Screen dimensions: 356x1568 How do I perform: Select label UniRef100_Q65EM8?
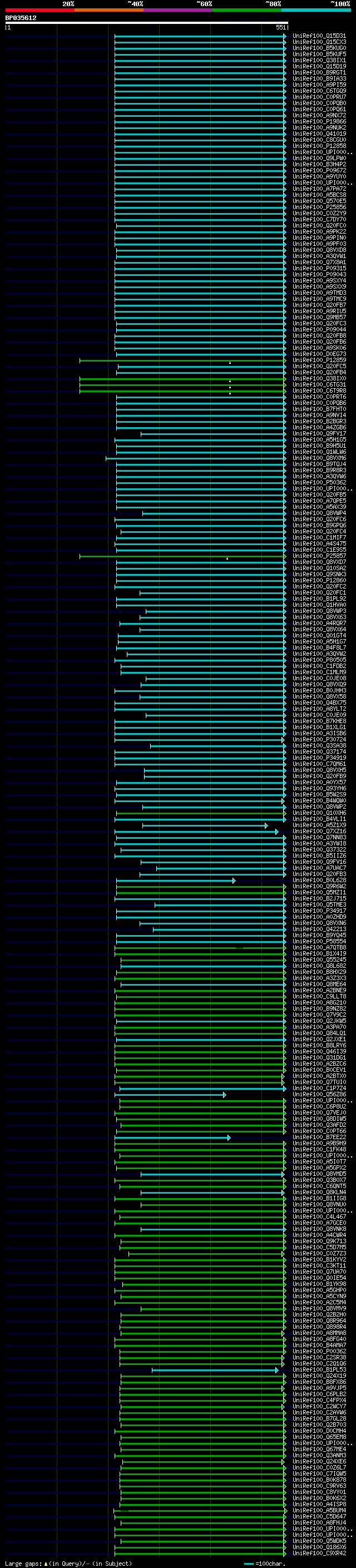pos(319,1437)
